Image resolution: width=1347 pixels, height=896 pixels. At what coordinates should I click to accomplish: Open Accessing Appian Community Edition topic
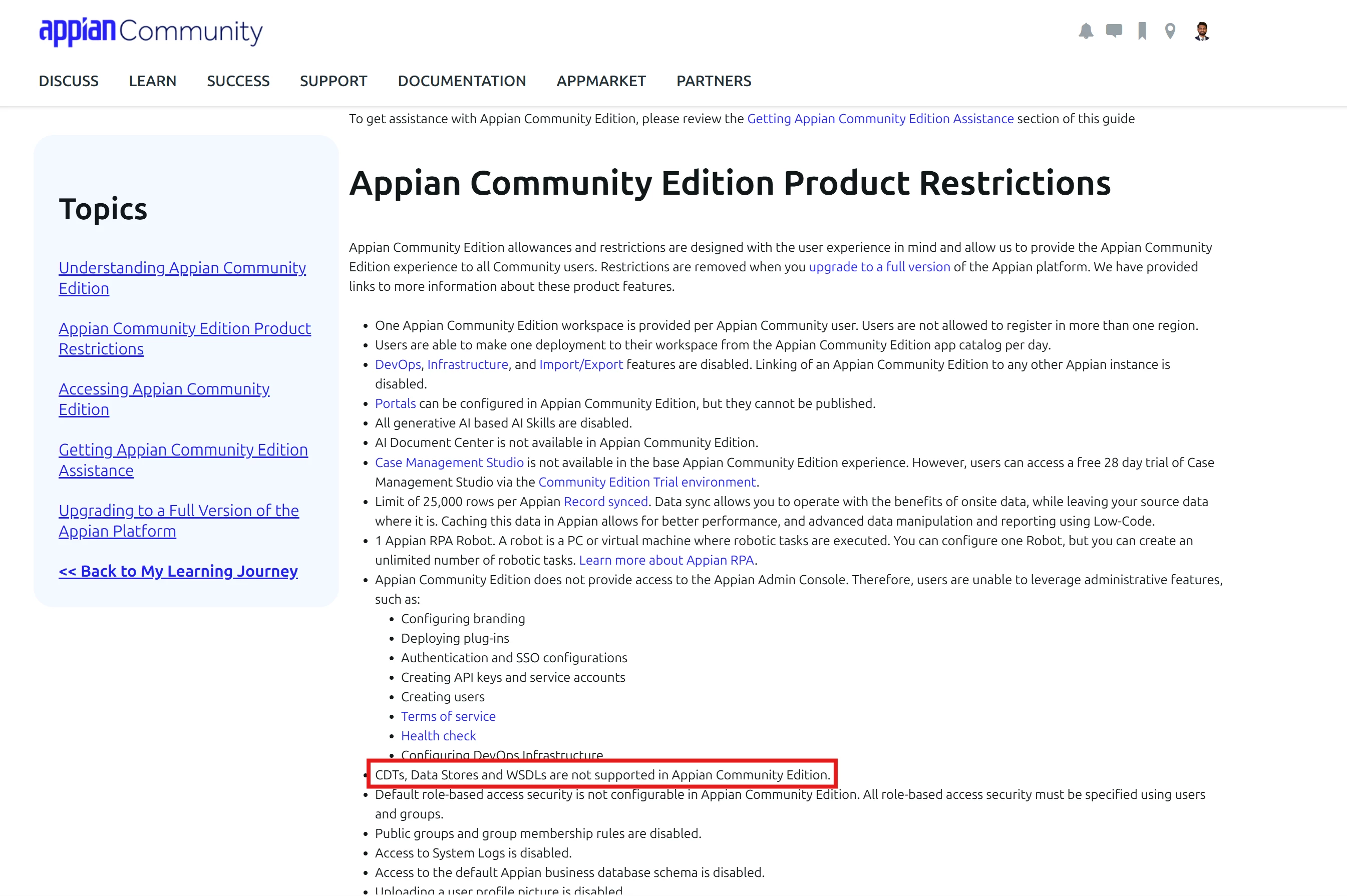pyautogui.click(x=164, y=399)
